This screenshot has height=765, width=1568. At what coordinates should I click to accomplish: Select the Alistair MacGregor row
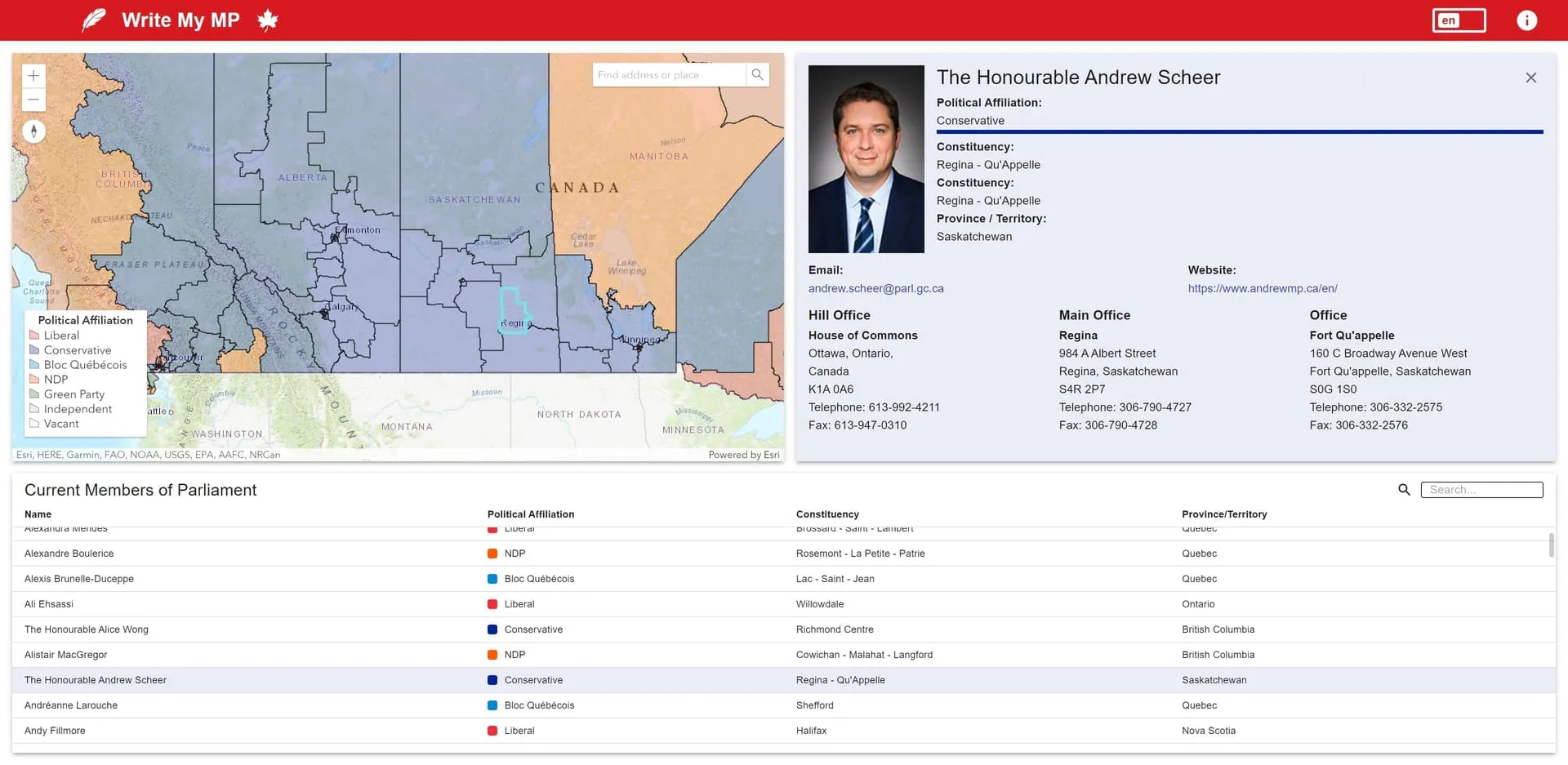783,655
